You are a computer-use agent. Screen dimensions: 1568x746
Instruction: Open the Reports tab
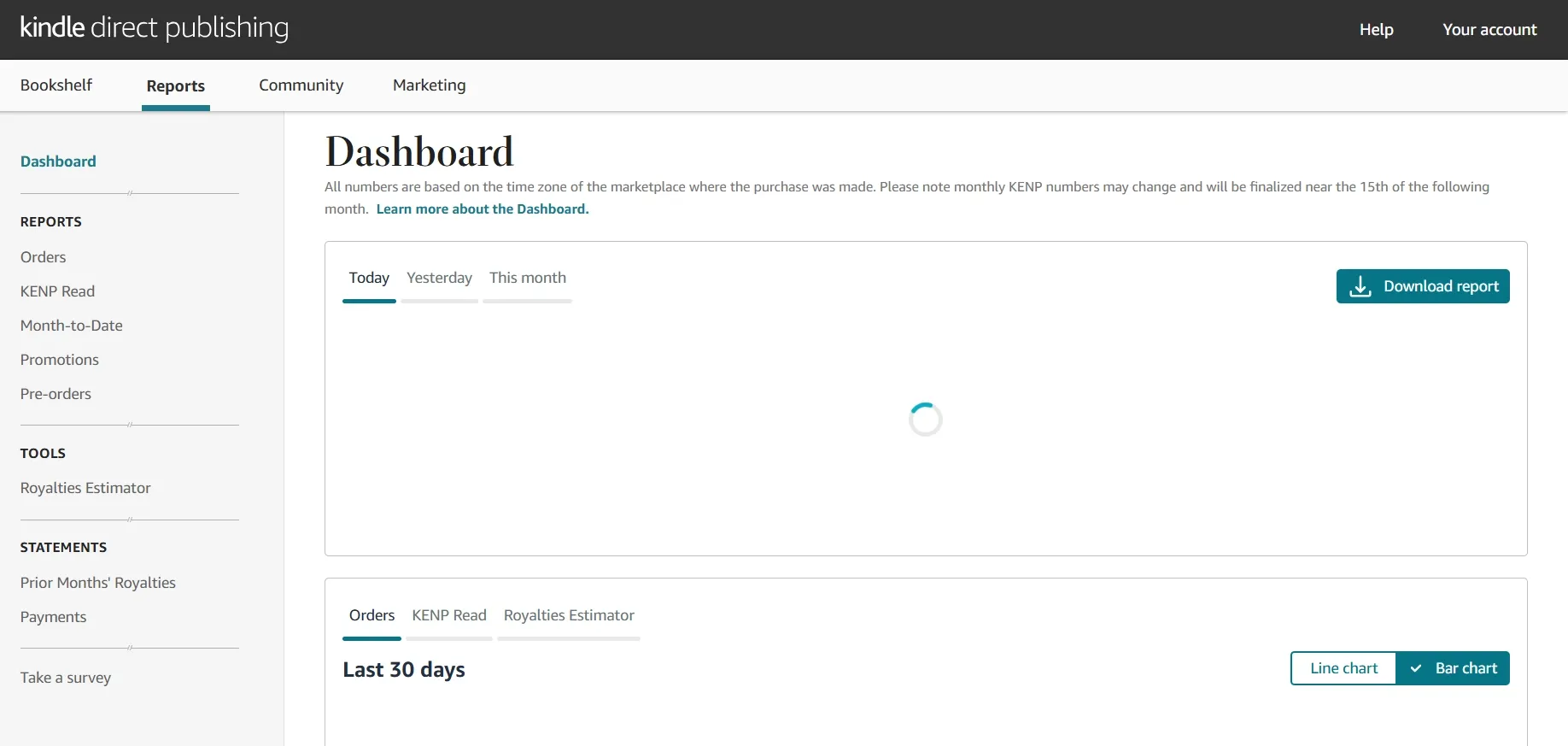tap(176, 85)
